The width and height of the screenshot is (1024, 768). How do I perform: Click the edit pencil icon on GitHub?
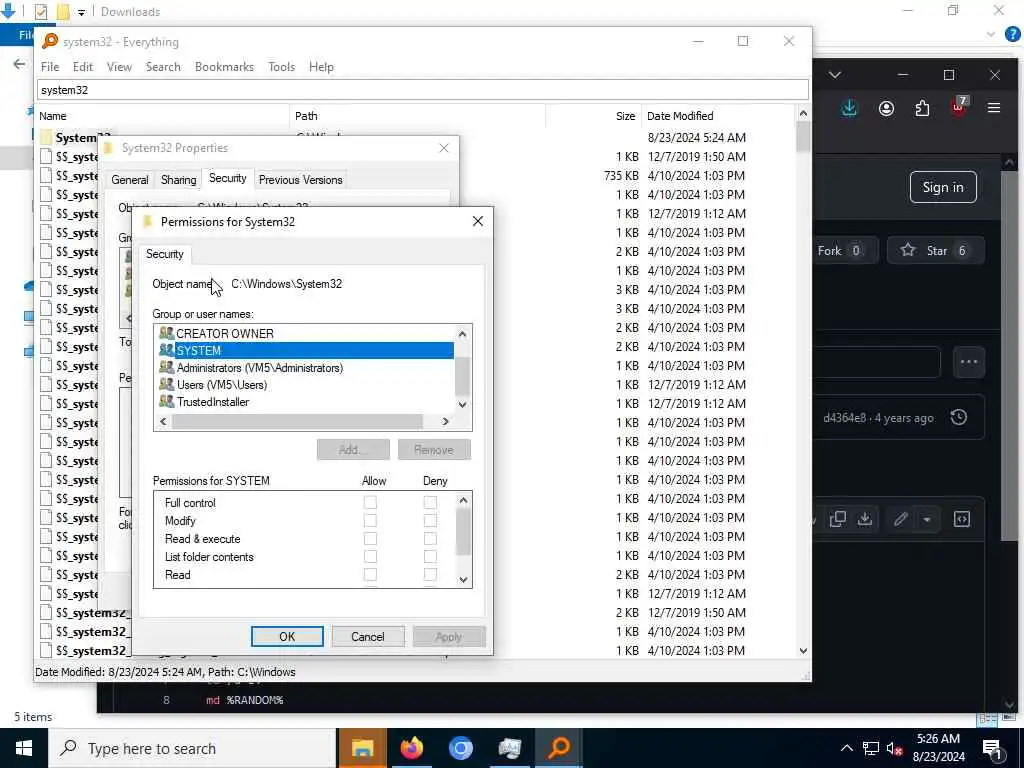click(x=901, y=519)
